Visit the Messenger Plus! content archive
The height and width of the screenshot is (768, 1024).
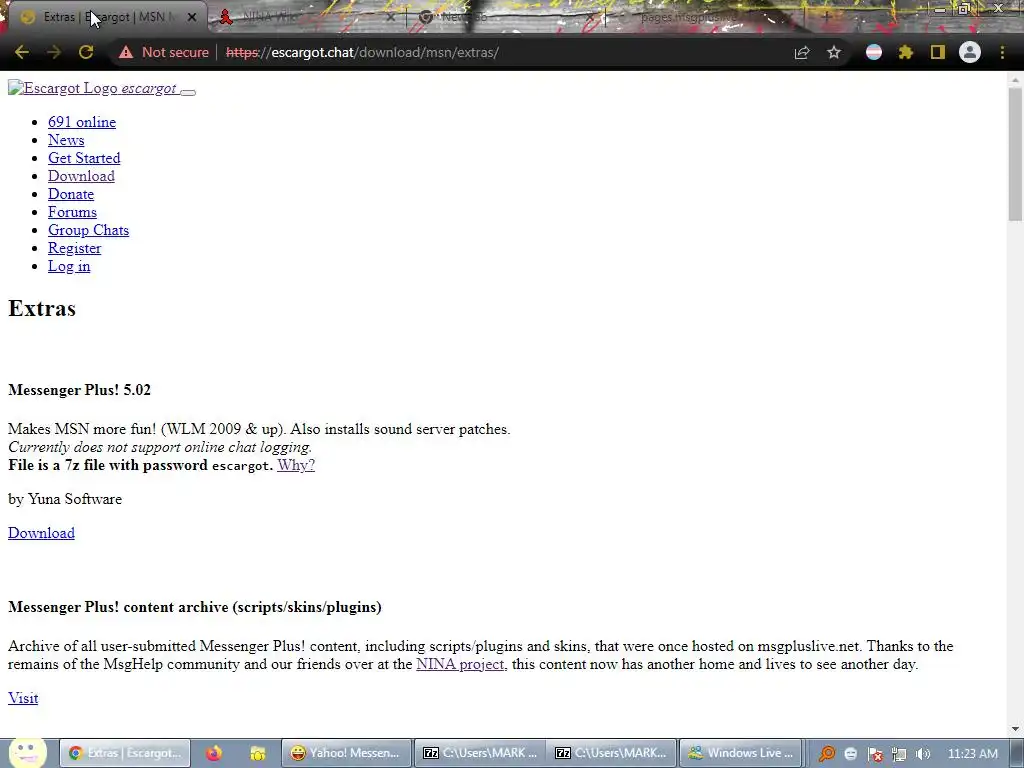(23, 698)
